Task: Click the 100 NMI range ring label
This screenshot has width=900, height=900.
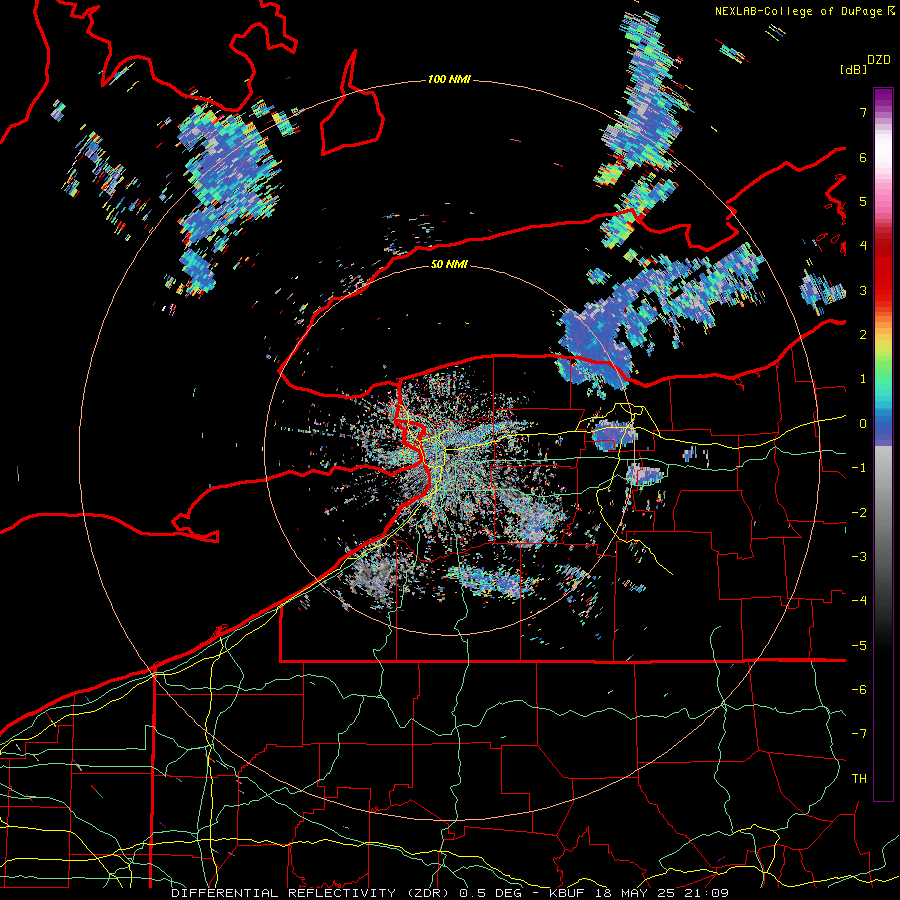Action: (449, 79)
